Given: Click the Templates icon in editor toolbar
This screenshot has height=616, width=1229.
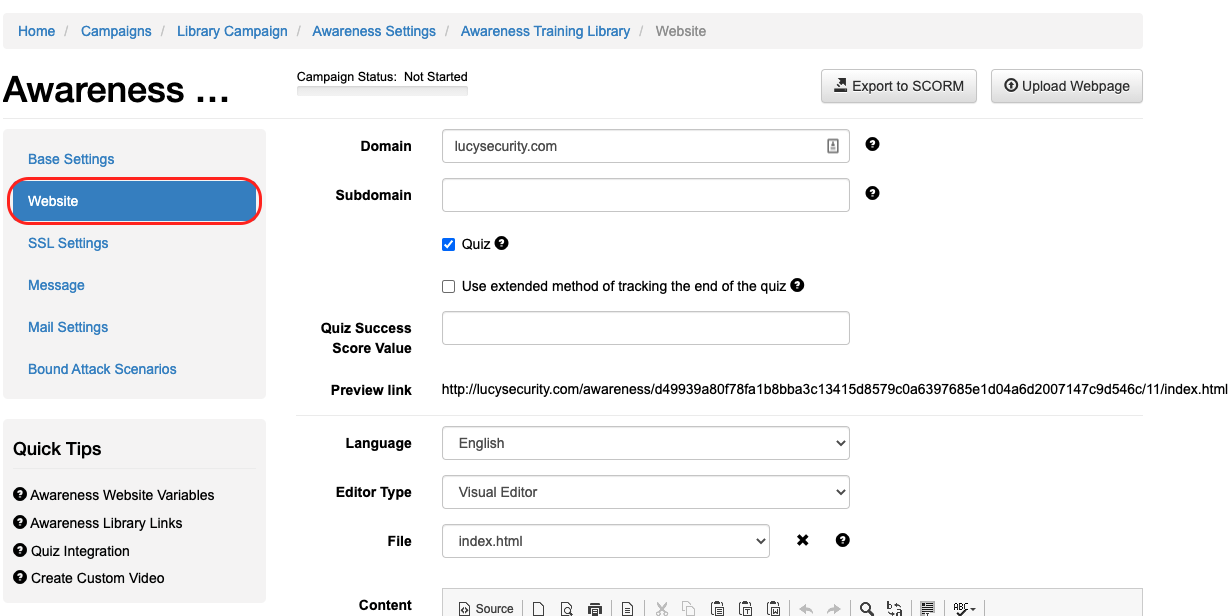Looking at the screenshot, I should 627,608.
